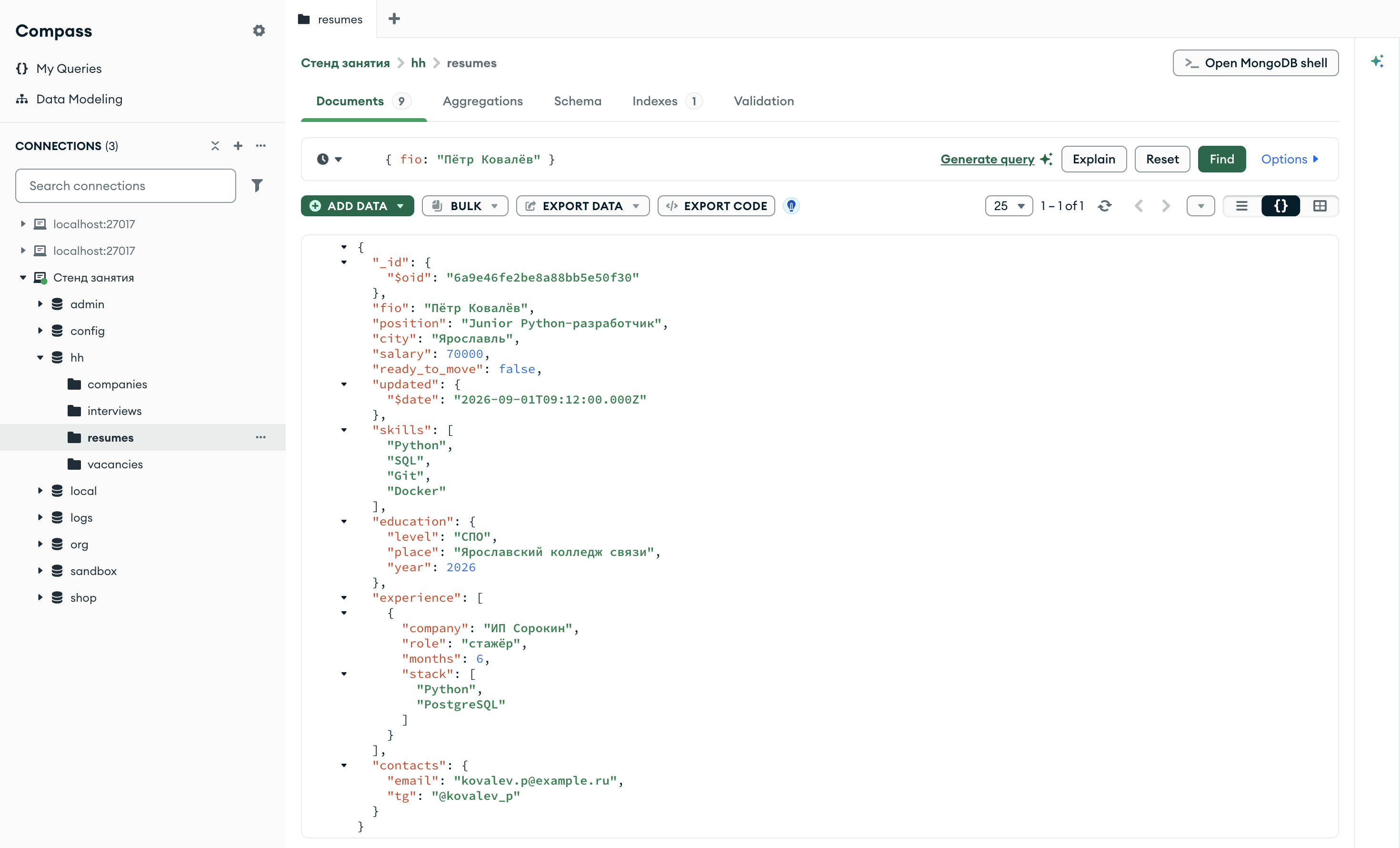Switch to table view
1400x848 pixels.
(1320, 206)
